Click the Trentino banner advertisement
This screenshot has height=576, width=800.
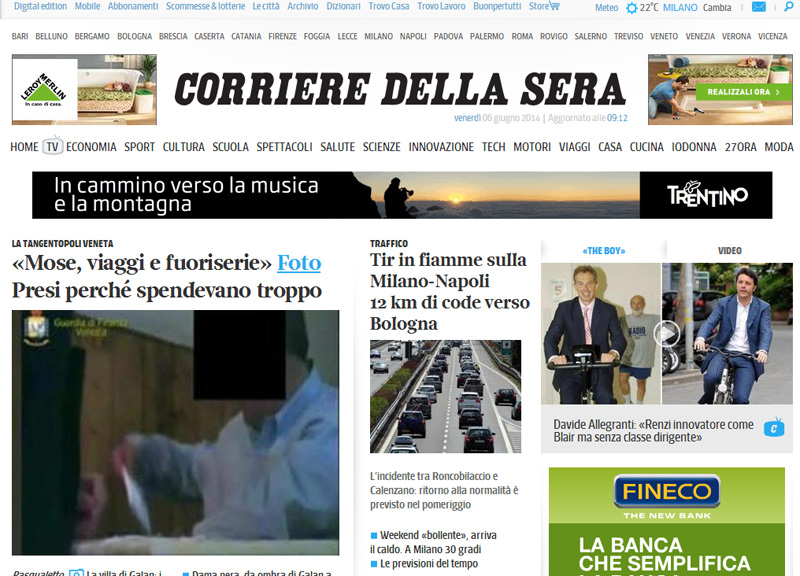click(x=402, y=195)
